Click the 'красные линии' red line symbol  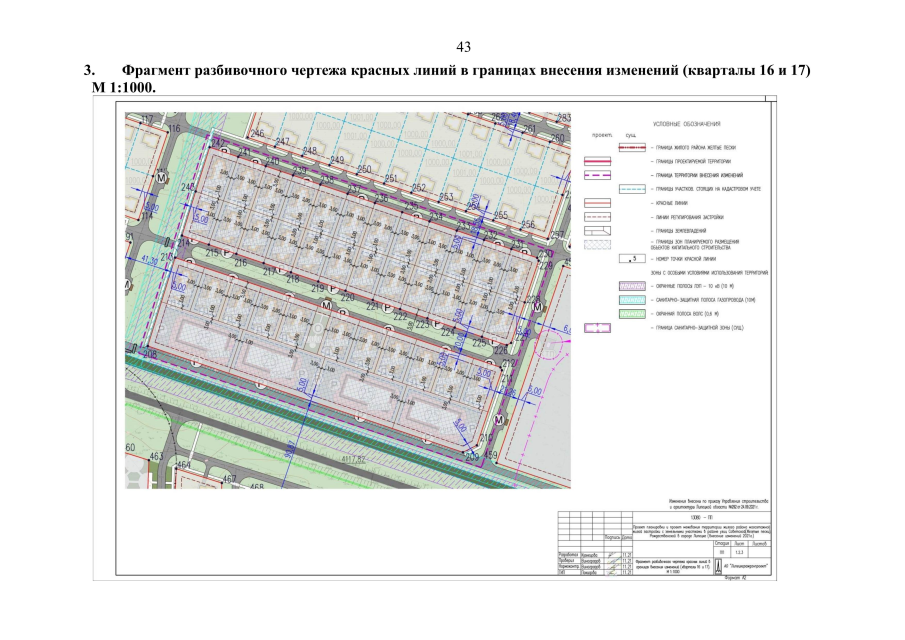click(597, 203)
